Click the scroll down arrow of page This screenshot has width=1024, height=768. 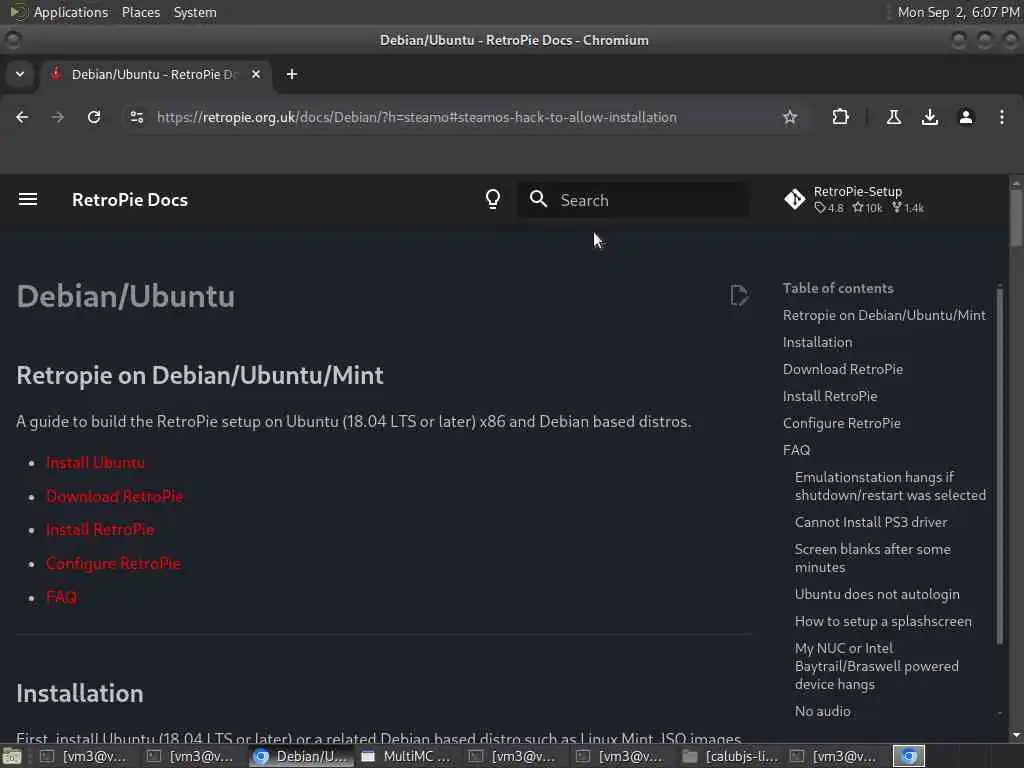(x=1016, y=735)
